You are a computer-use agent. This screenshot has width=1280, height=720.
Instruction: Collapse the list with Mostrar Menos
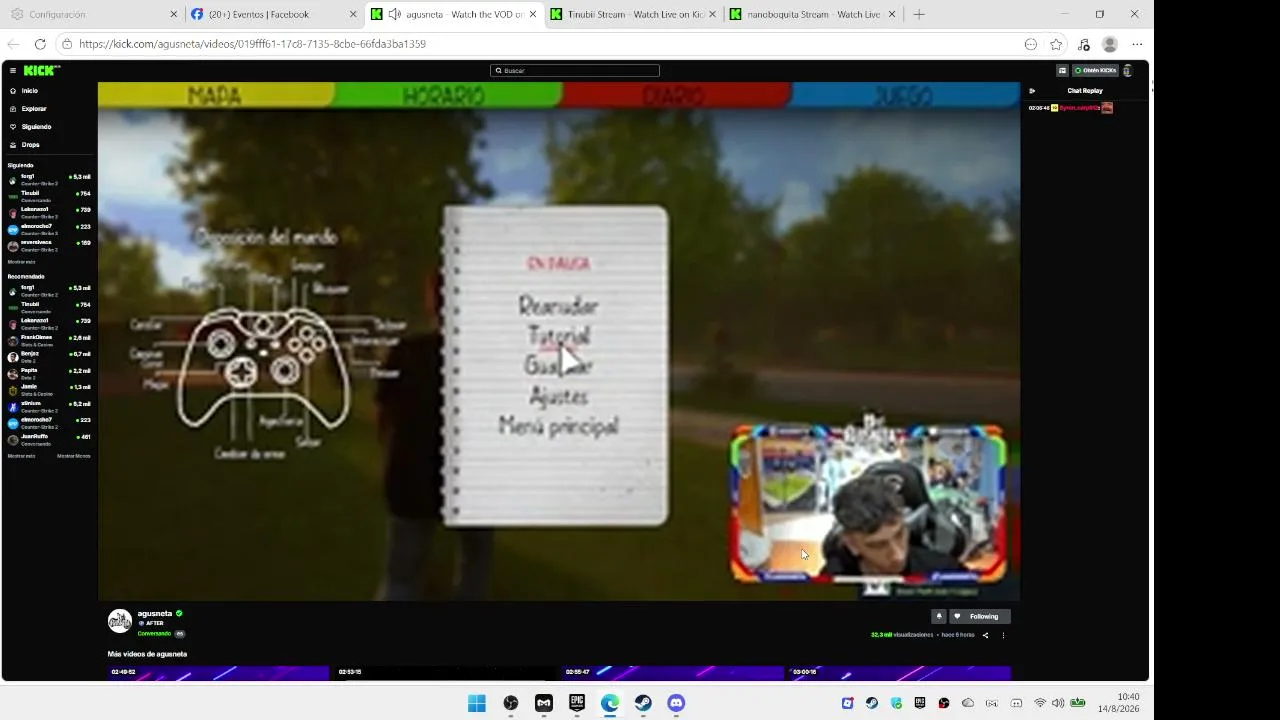[74, 456]
